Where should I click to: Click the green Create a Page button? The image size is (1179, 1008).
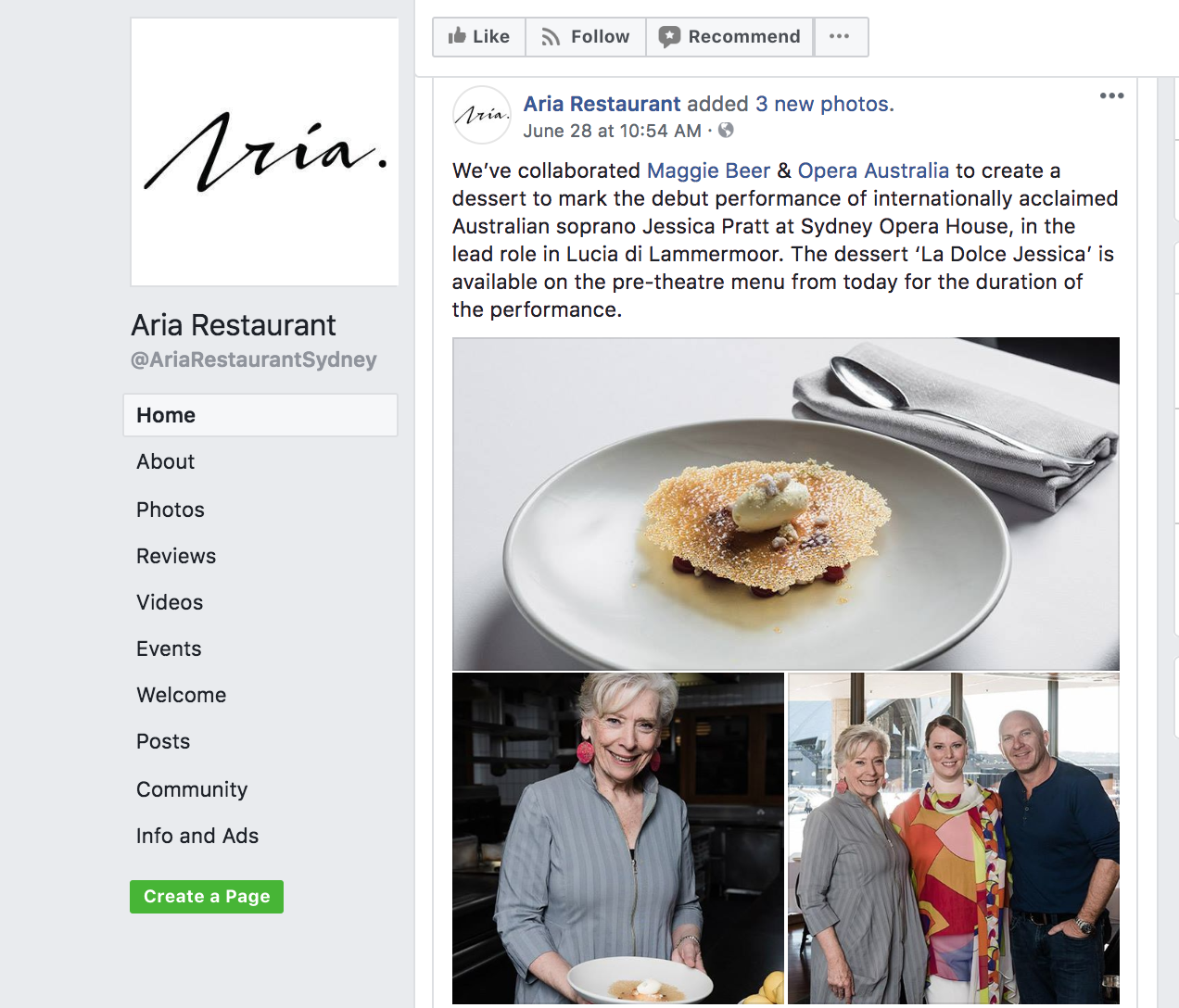coord(207,897)
